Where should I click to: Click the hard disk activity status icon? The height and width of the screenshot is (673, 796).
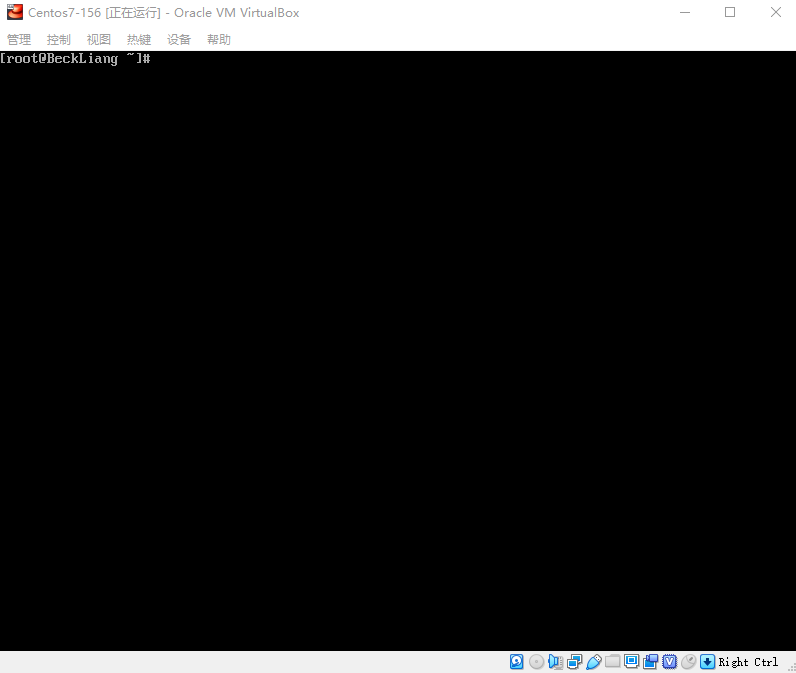click(x=517, y=661)
